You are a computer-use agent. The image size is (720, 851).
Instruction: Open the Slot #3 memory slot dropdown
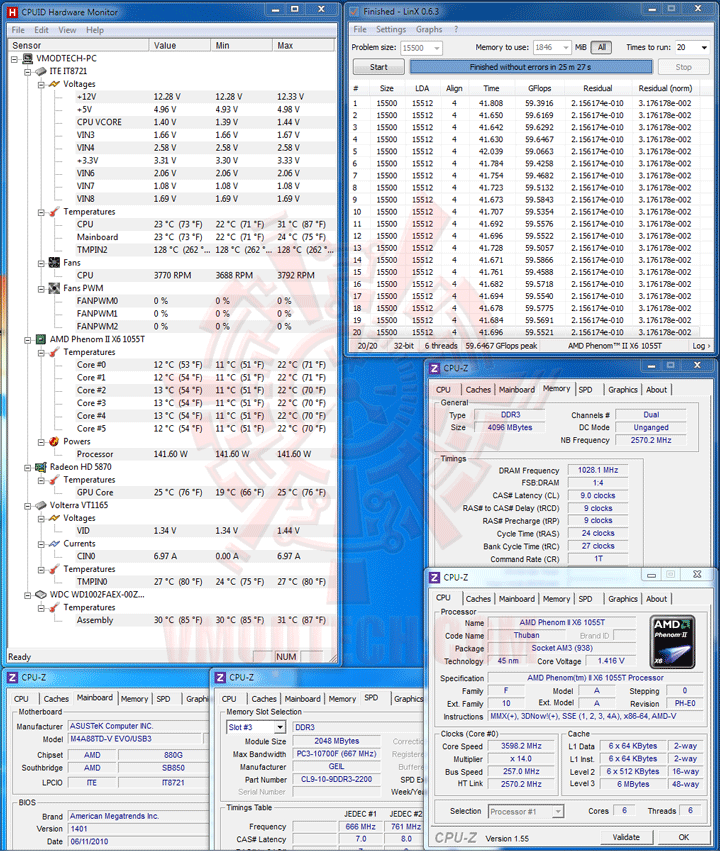click(x=279, y=727)
